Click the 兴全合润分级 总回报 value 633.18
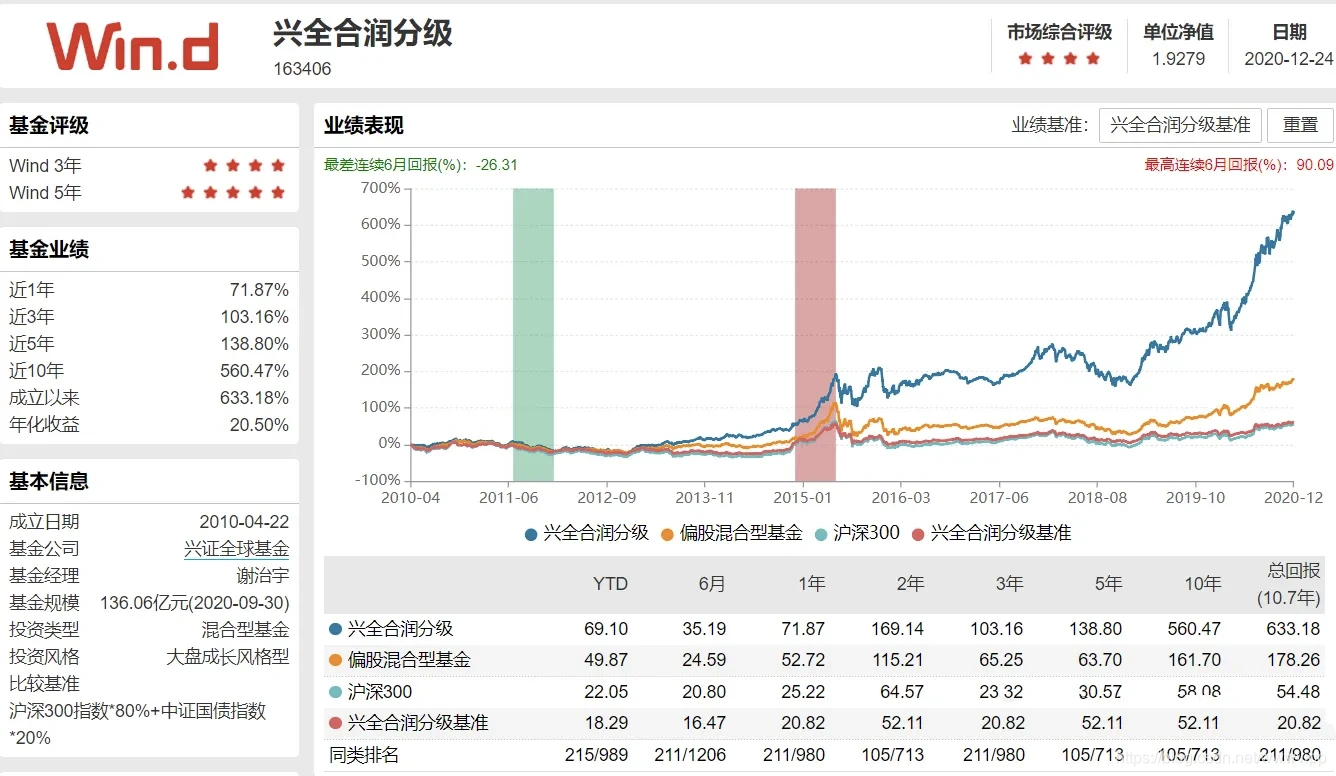The image size is (1336, 776). 1294,629
